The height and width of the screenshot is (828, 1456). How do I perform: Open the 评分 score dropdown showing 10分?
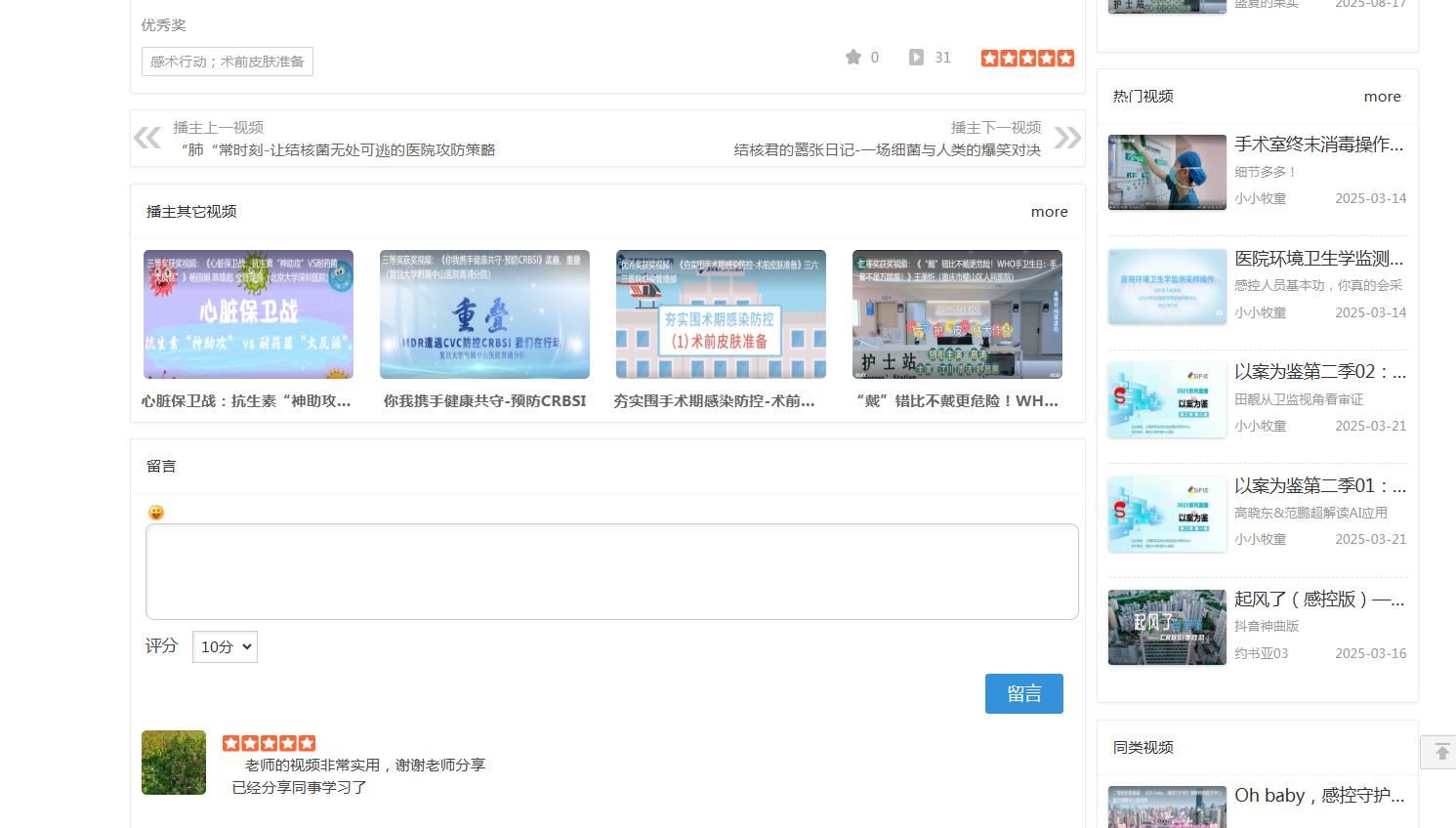(x=225, y=646)
